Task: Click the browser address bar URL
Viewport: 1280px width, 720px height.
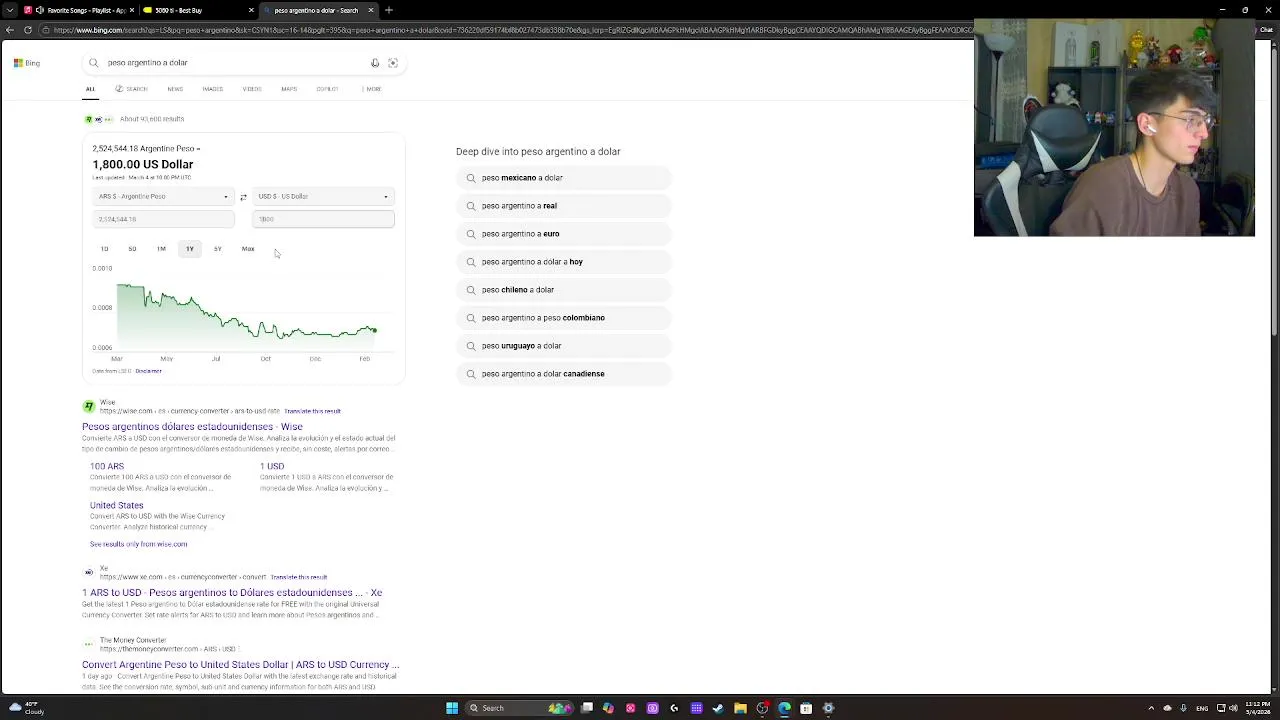Action: pyautogui.click(x=510, y=30)
